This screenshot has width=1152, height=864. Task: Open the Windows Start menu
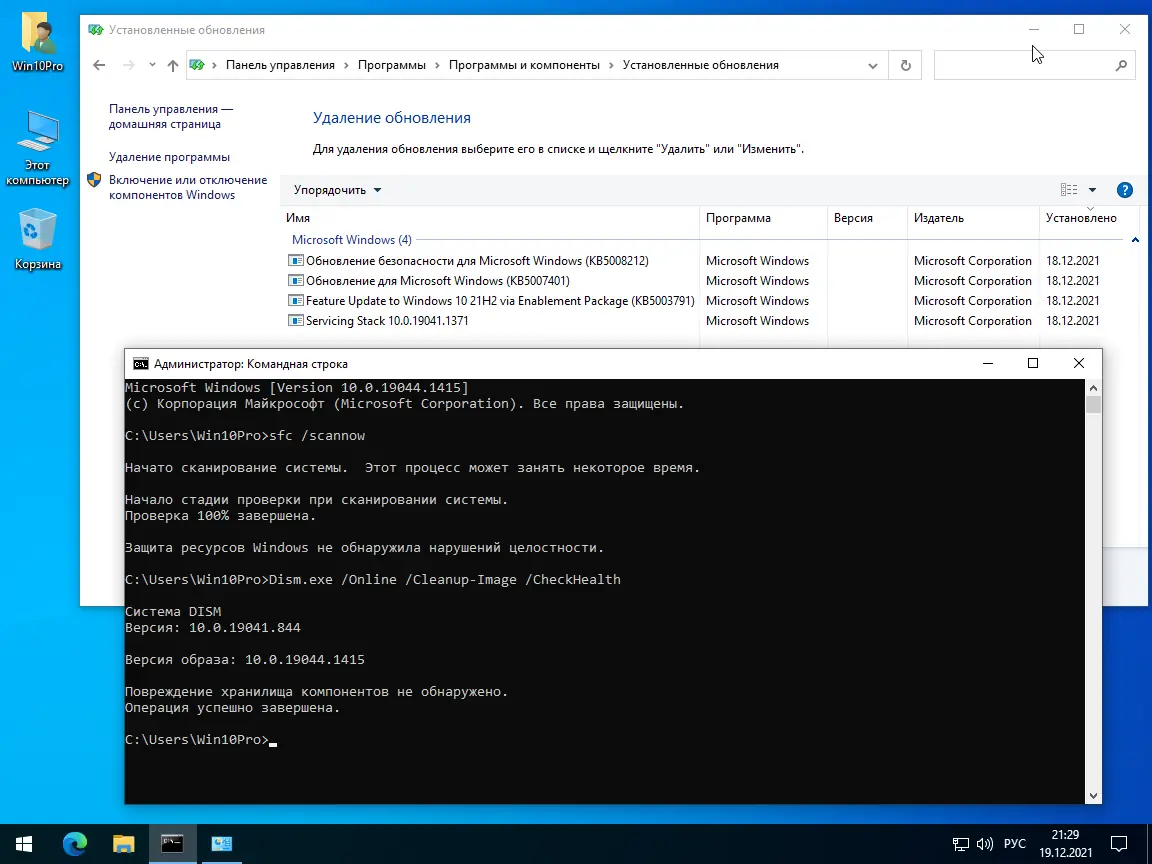click(x=24, y=844)
